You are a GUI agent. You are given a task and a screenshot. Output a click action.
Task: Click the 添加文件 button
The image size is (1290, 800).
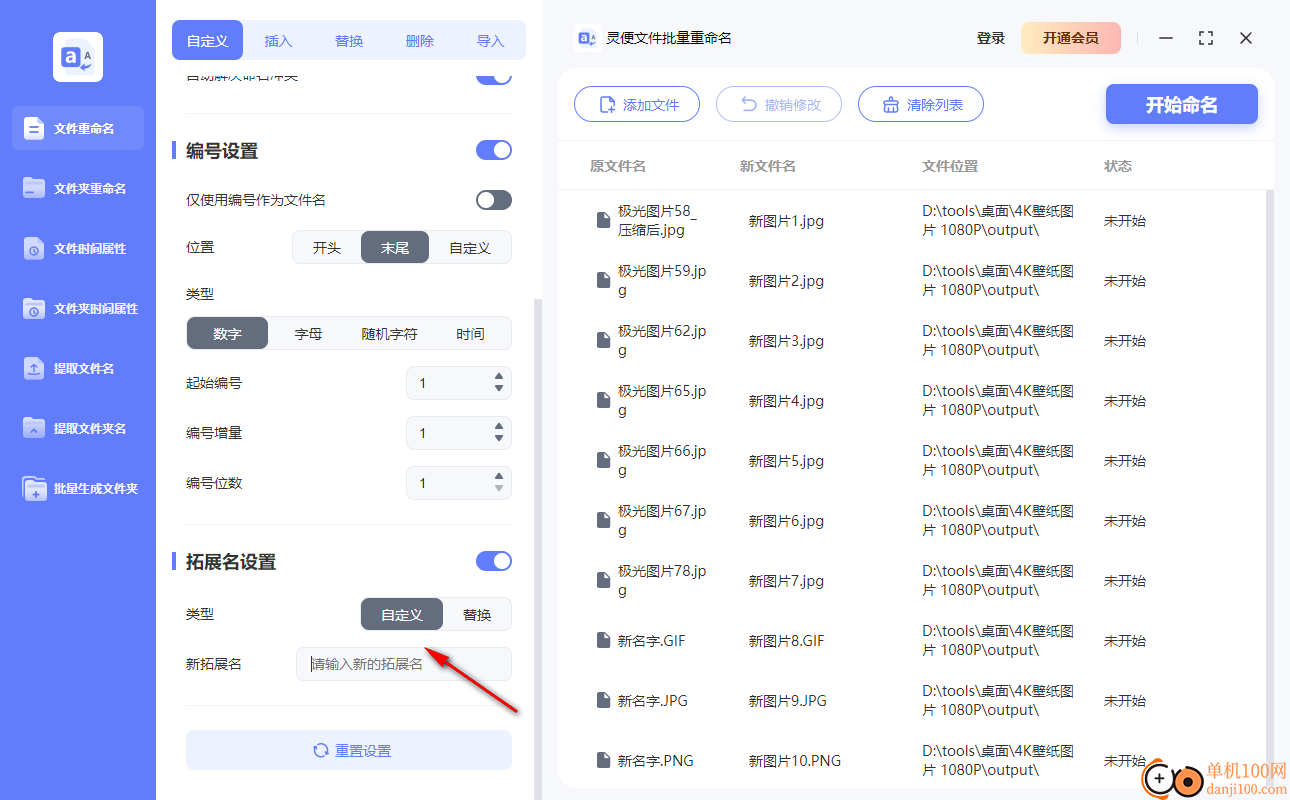coord(637,104)
